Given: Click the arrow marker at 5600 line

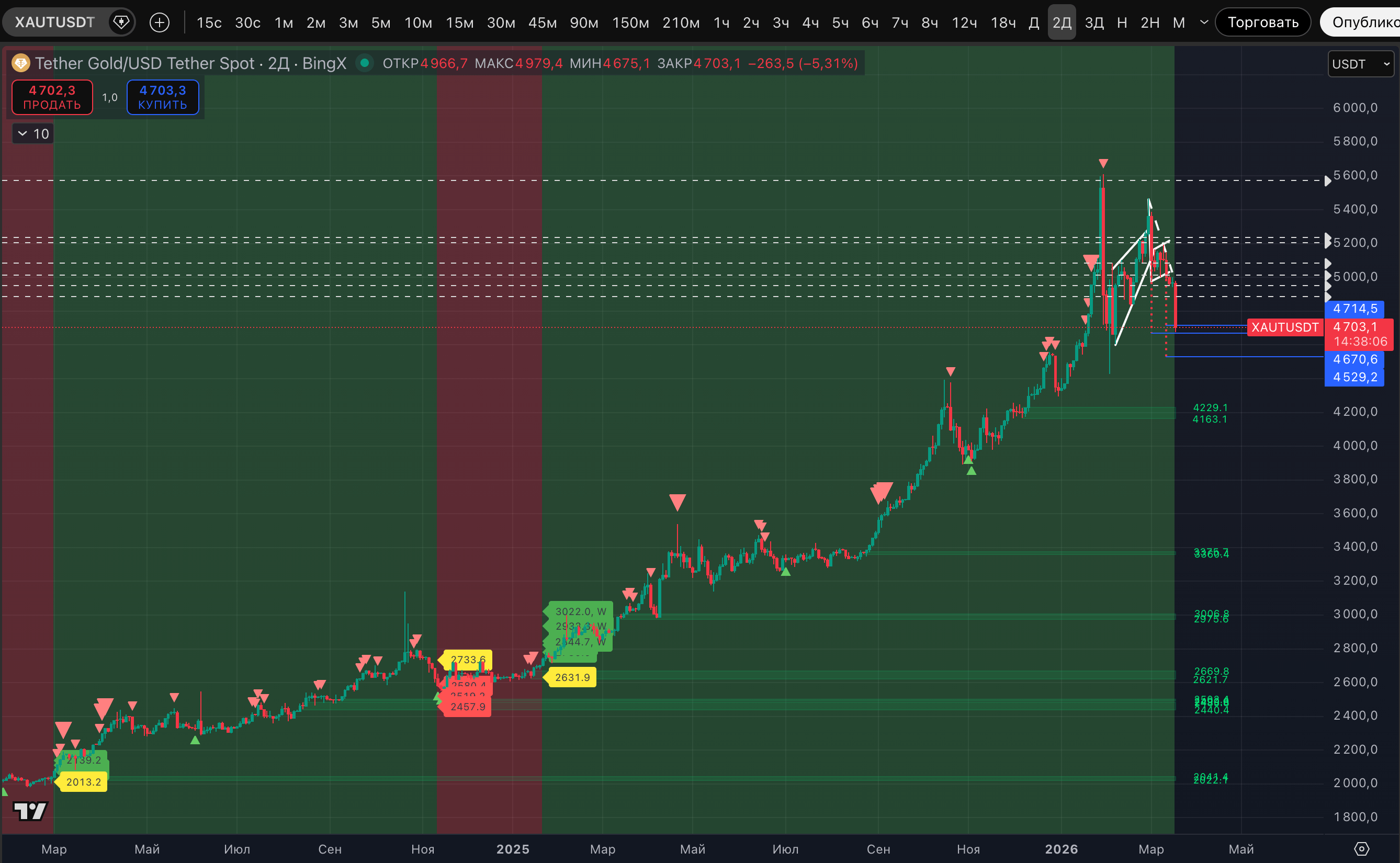Looking at the screenshot, I should [1327, 180].
